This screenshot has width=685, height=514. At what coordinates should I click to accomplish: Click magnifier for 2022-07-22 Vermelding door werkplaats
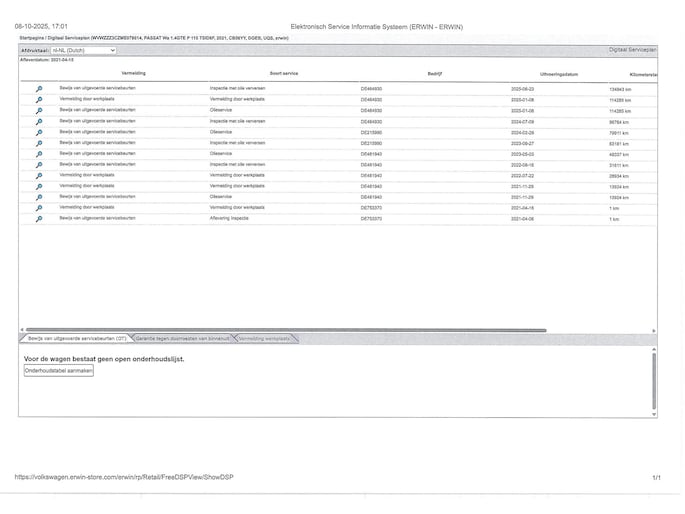pos(39,175)
